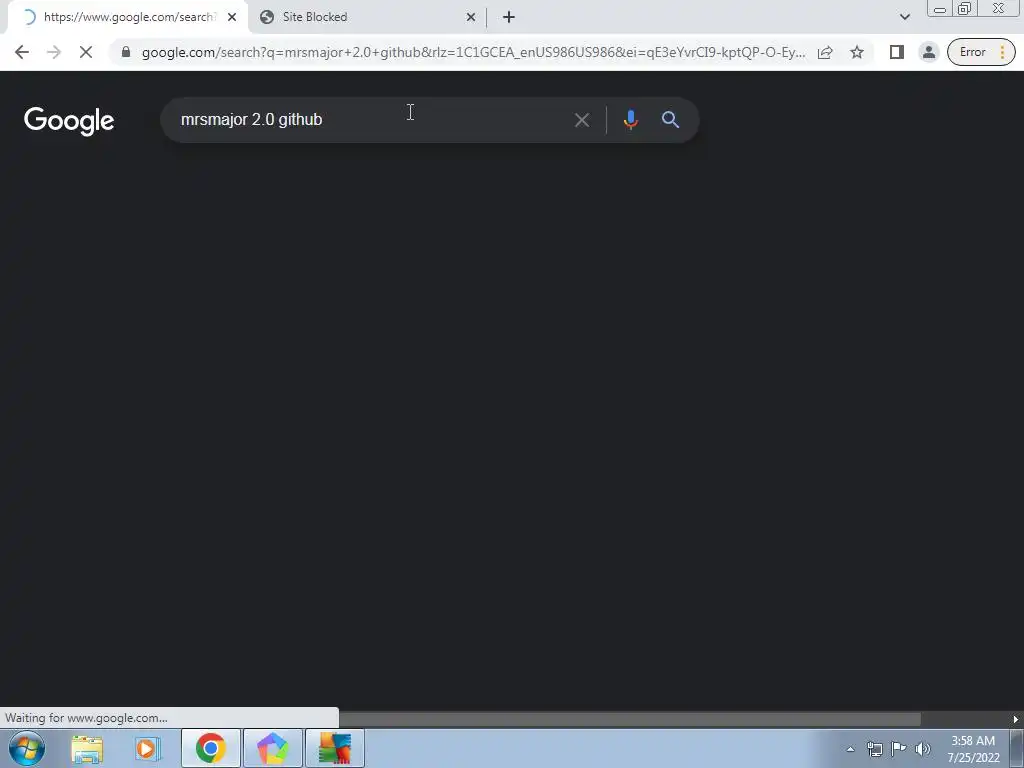Stop loading the page

86,52
